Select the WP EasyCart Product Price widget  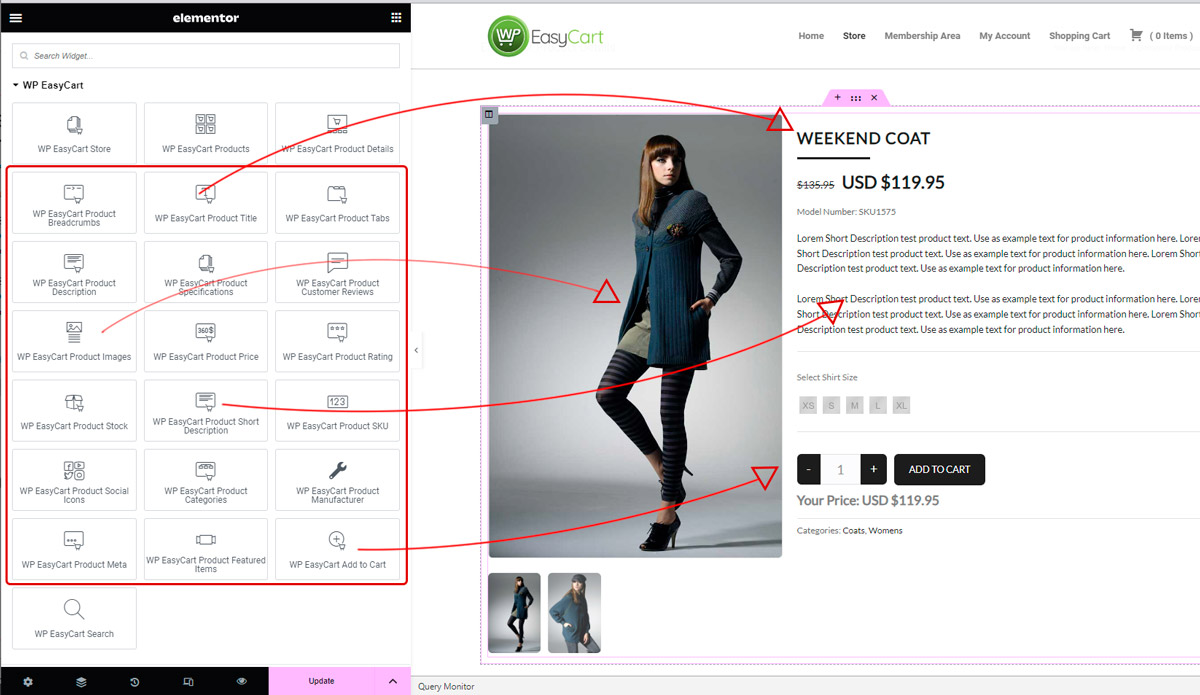(206, 341)
